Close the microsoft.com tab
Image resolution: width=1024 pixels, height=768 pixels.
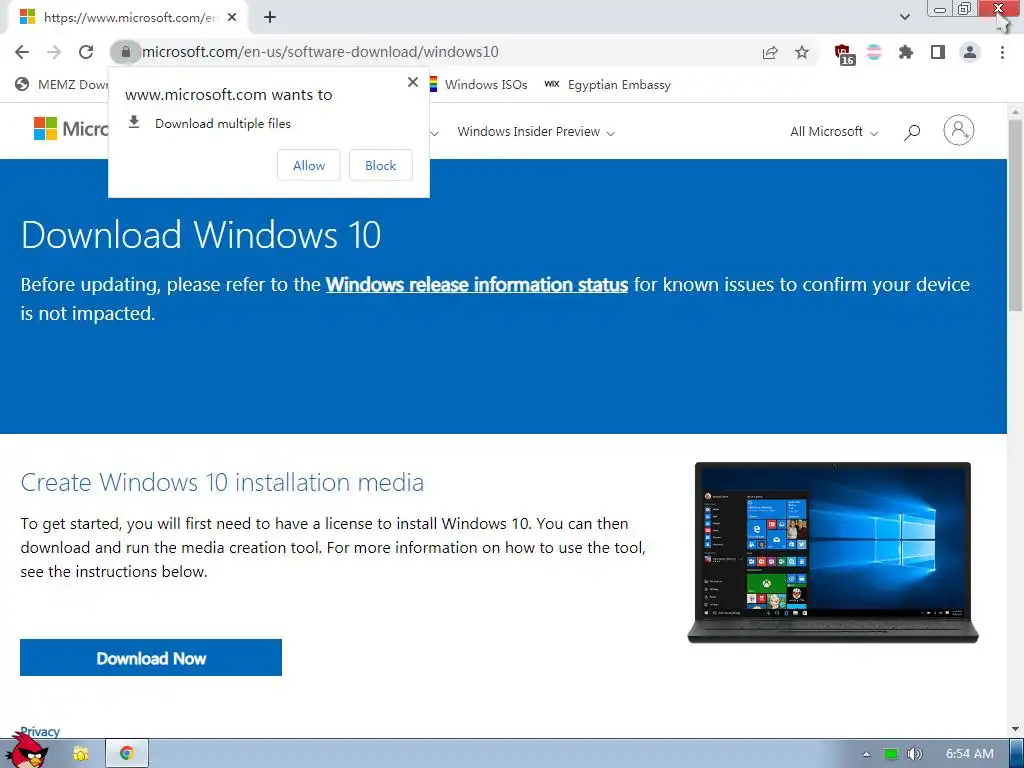tap(232, 18)
